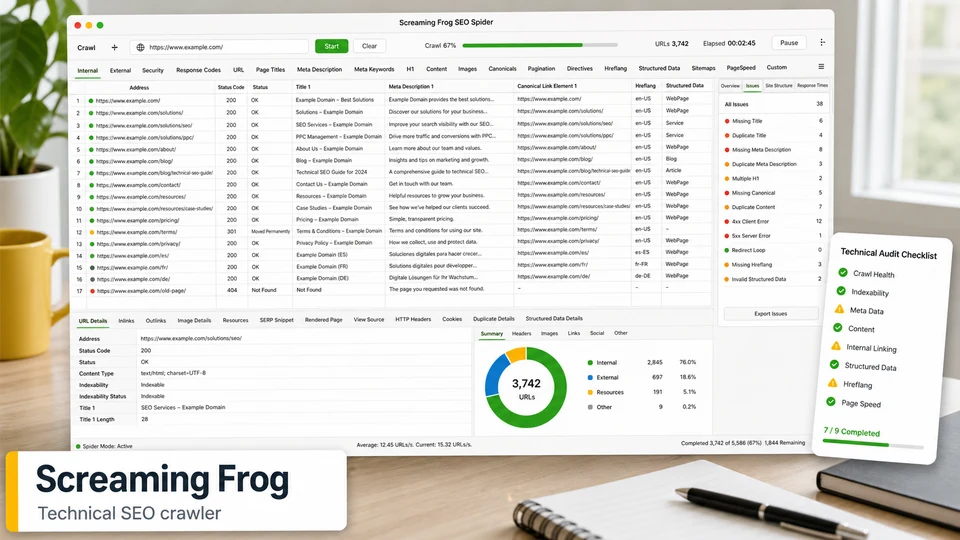Screen dimensions: 960x540
Task: Switch to the Headers sub-tab near the chart
Action: click(x=522, y=334)
